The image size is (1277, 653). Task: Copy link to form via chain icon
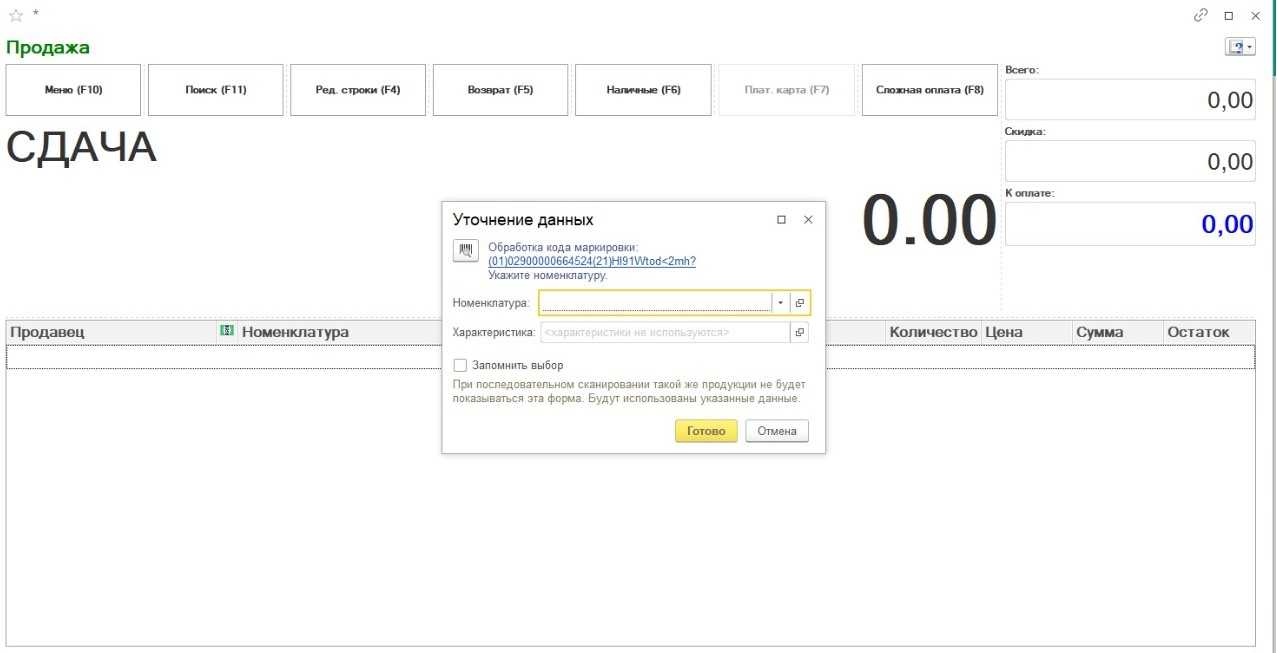pyautogui.click(x=1200, y=16)
